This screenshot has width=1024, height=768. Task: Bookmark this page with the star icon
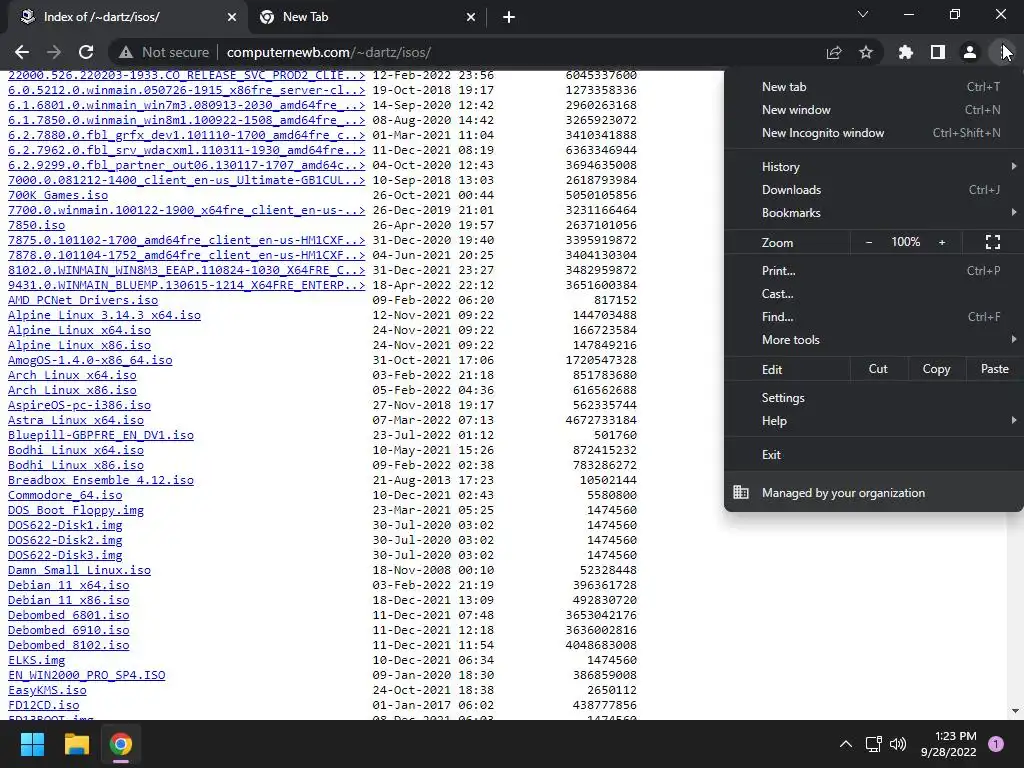[866, 52]
